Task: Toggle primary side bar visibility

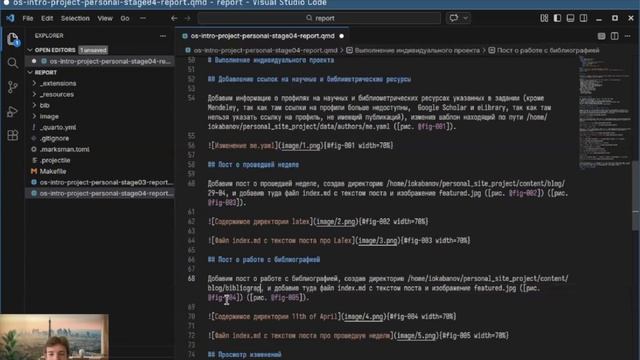Action: (x=557, y=18)
